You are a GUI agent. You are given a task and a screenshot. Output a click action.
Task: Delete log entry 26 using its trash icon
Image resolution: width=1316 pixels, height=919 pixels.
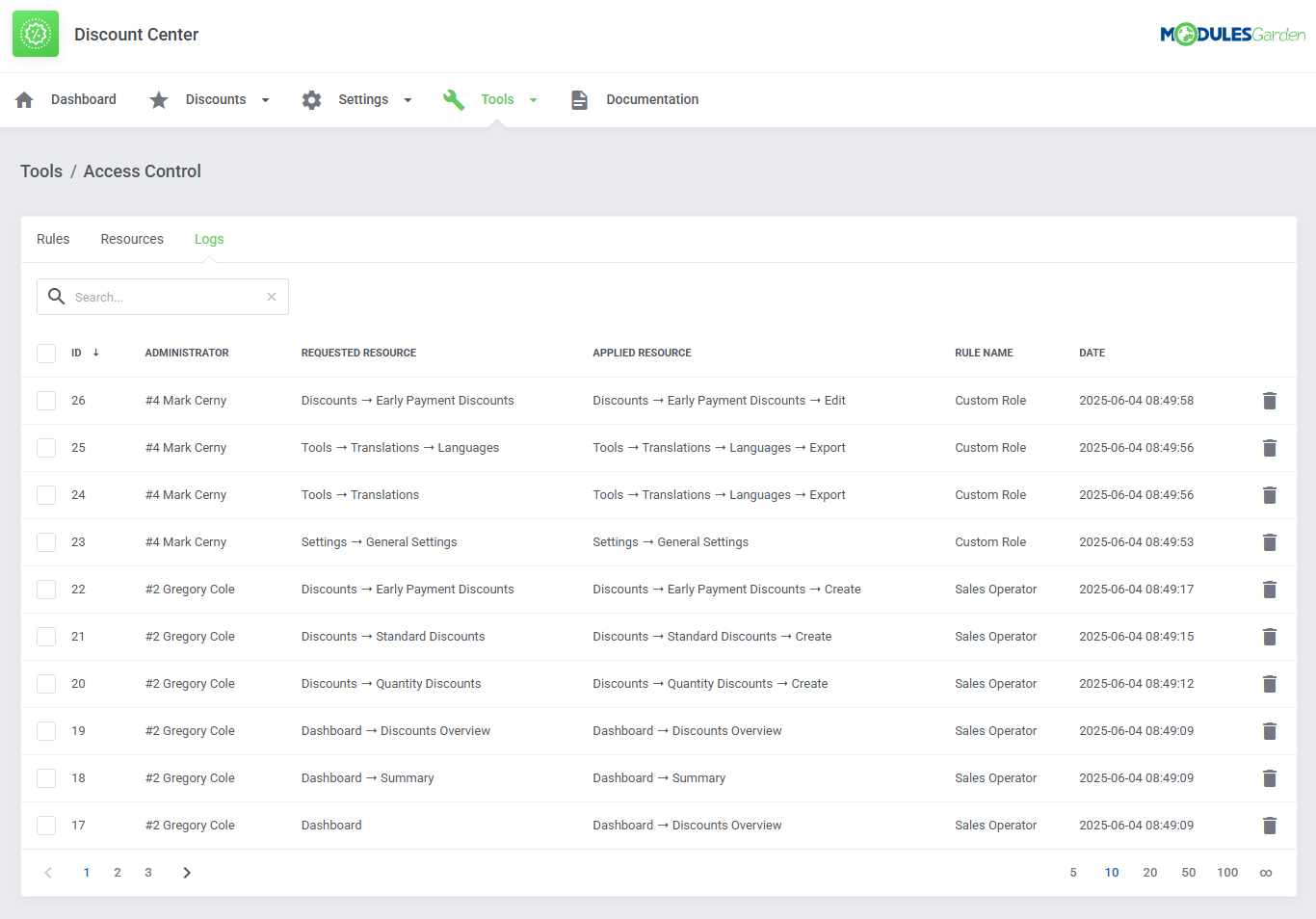pos(1269,400)
